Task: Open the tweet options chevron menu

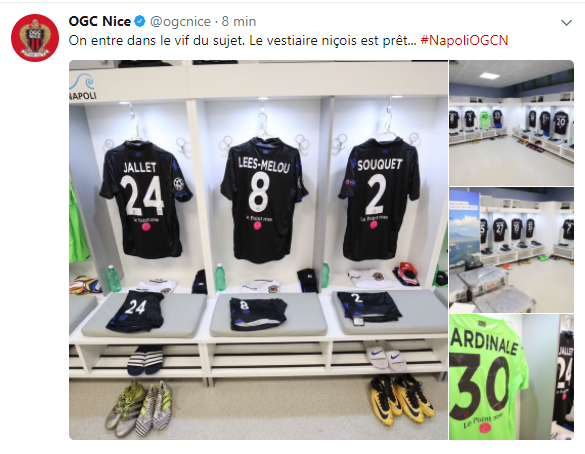Action: (566, 23)
